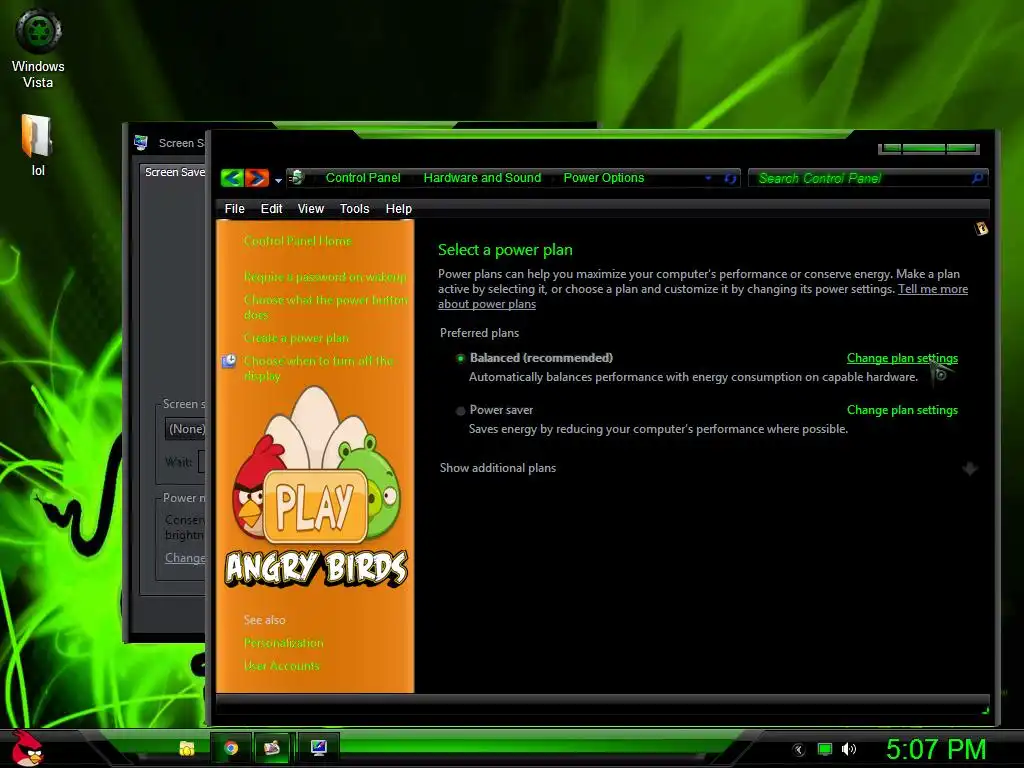Expand Show additional plans arrow
1024x768 pixels.
coord(970,468)
